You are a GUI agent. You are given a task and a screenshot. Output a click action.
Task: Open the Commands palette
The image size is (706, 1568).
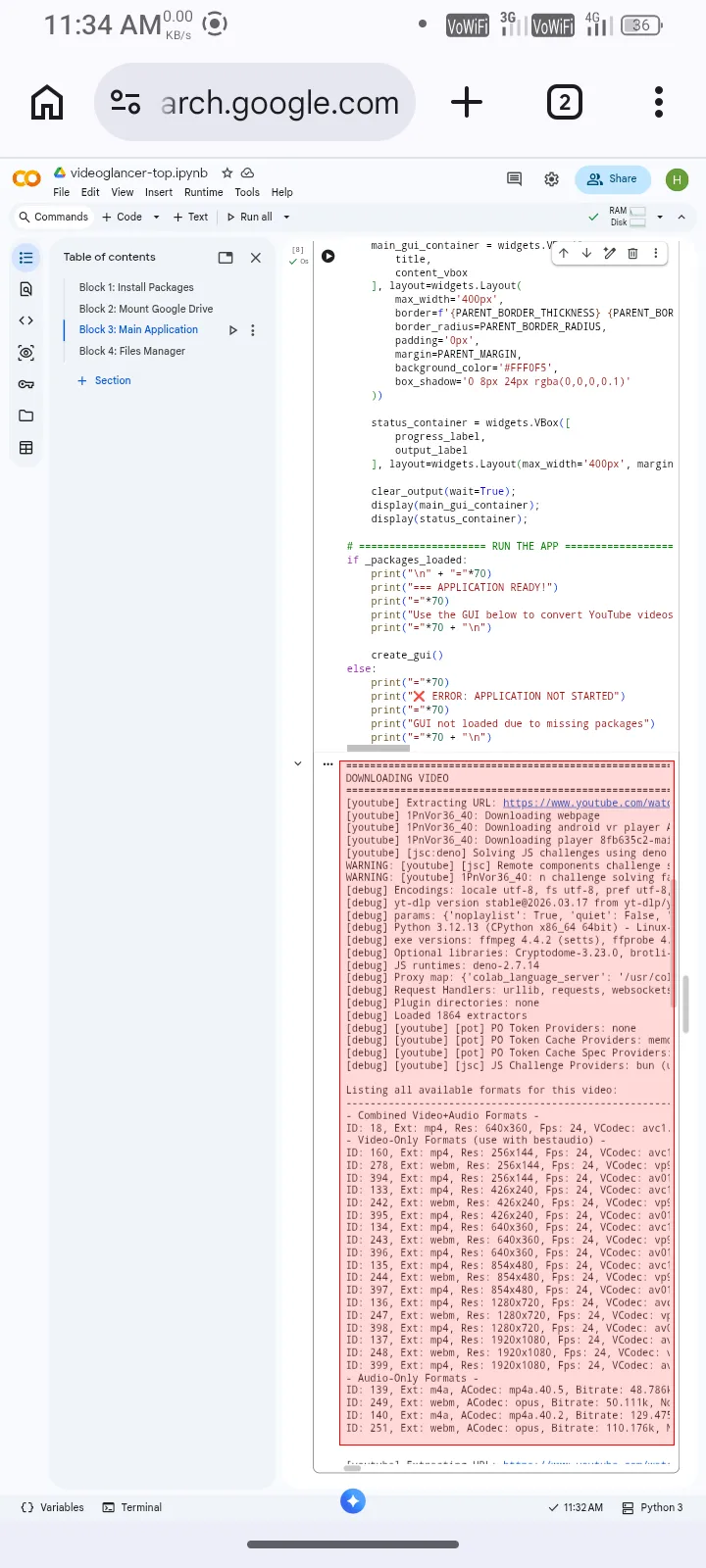point(53,217)
